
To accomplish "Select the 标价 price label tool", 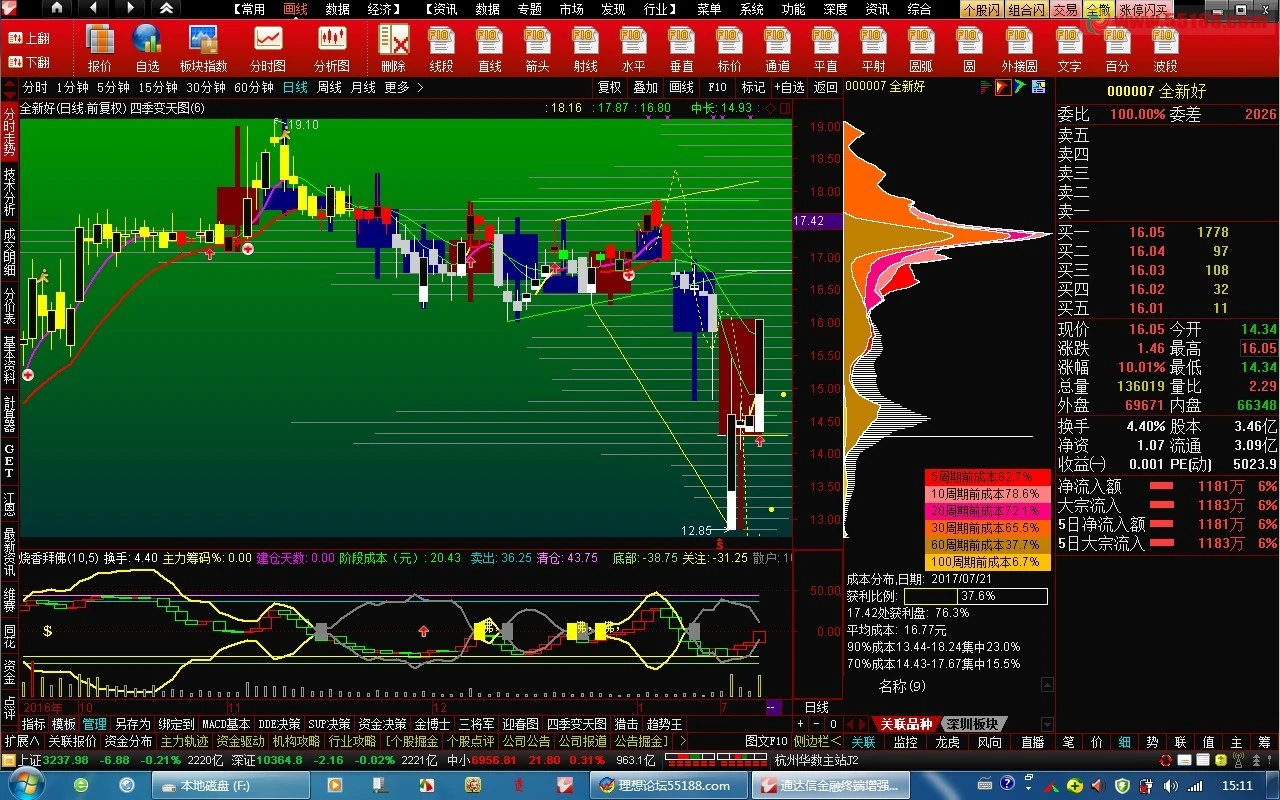I will coord(729,48).
